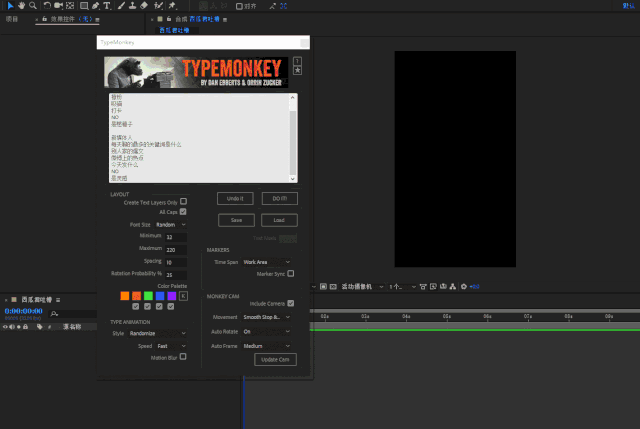Select the composition tab under the viewer header
This screenshot has height=429, width=640.
coord(174,30)
